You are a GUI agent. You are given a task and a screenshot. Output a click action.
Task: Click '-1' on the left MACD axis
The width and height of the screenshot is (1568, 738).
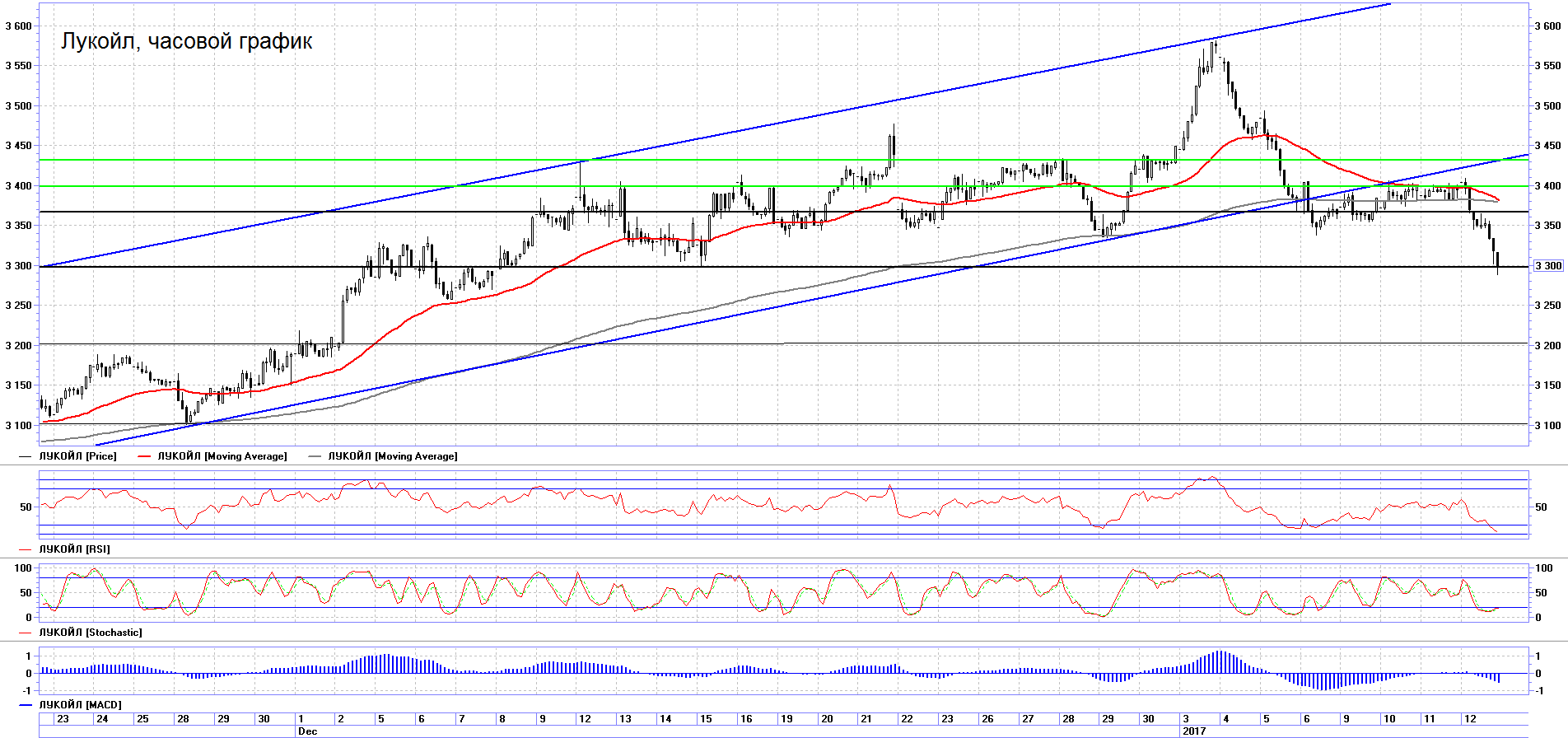tap(27, 691)
